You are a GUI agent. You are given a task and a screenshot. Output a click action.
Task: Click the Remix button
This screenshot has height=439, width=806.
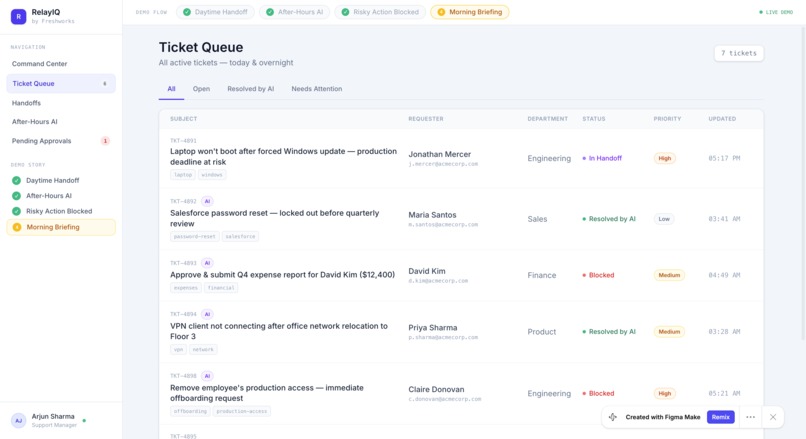coord(721,417)
